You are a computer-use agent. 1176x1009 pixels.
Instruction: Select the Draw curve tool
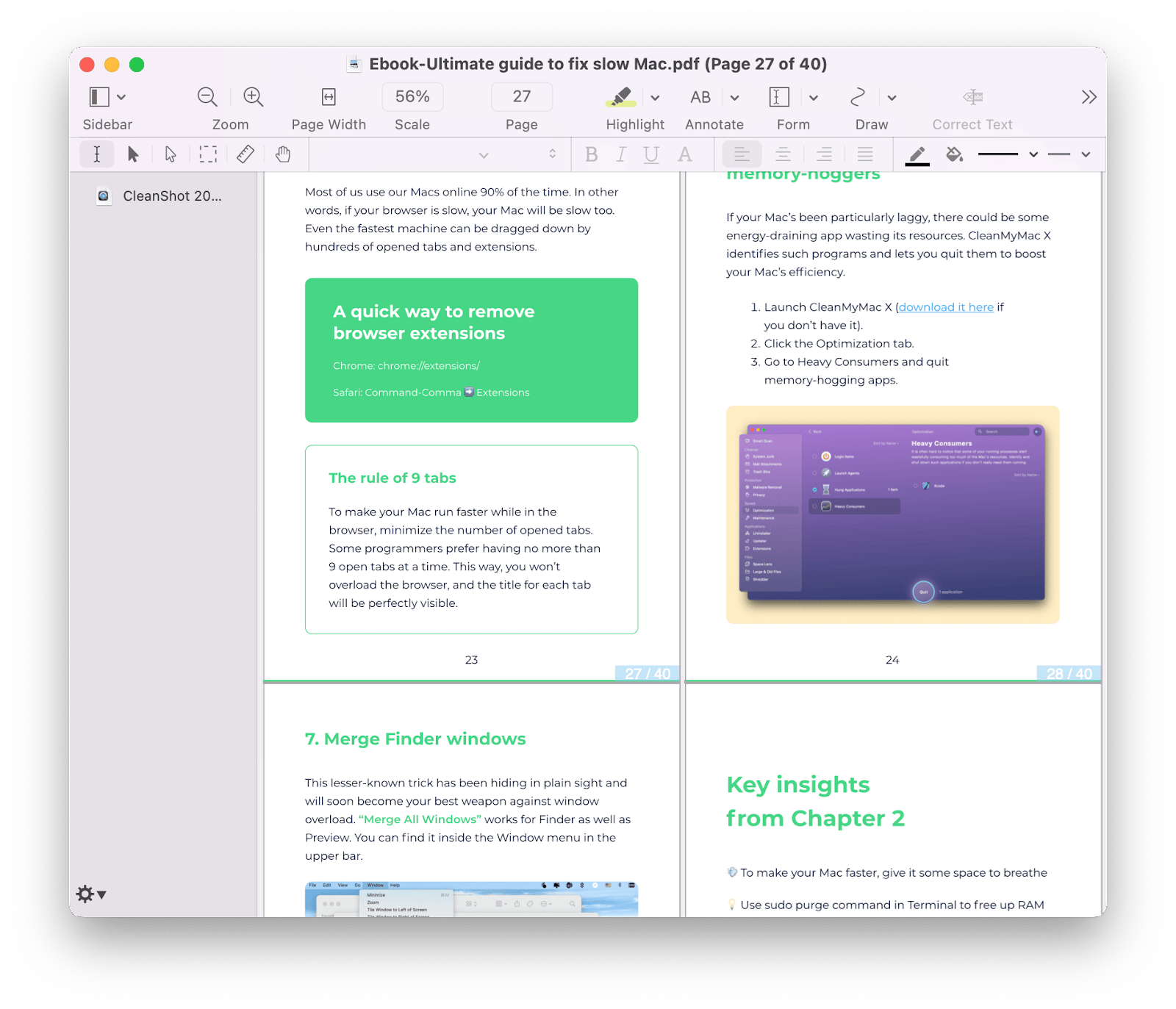(x=858, y=97)
